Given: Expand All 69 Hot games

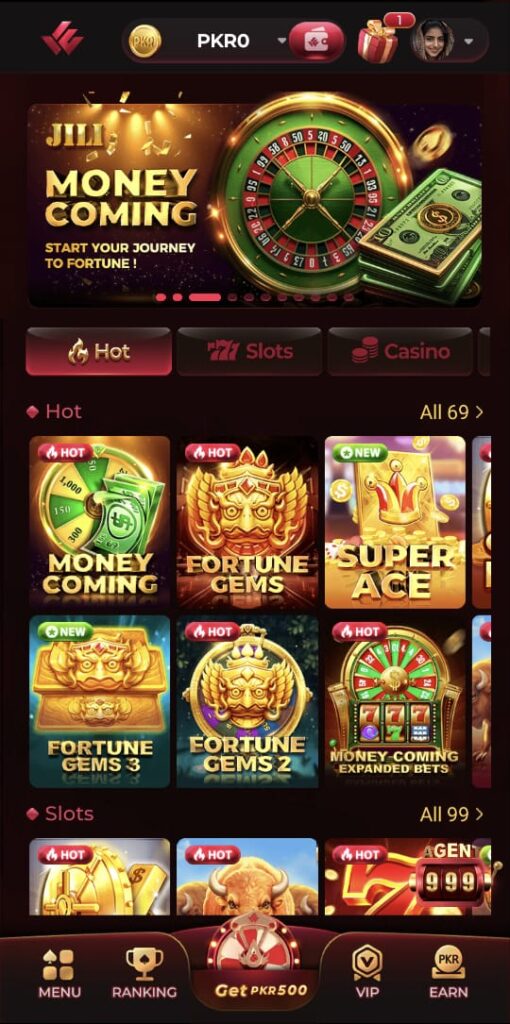Looking at the screenshot, I should [x=452, y=412].
